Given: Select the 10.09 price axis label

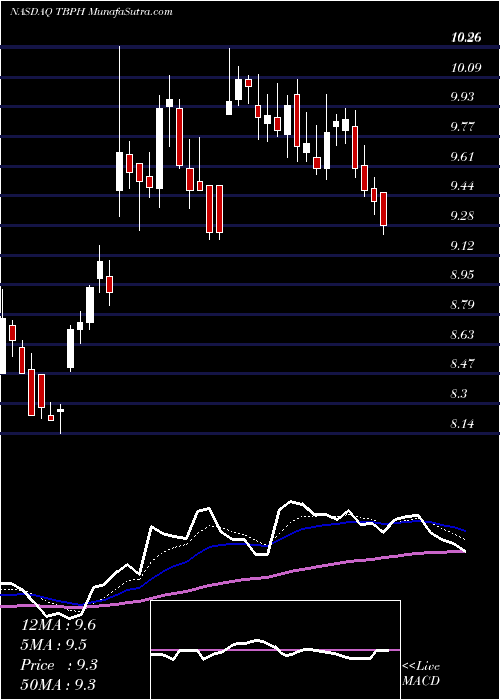Looking at the screenshot, I should click(466, 67).
